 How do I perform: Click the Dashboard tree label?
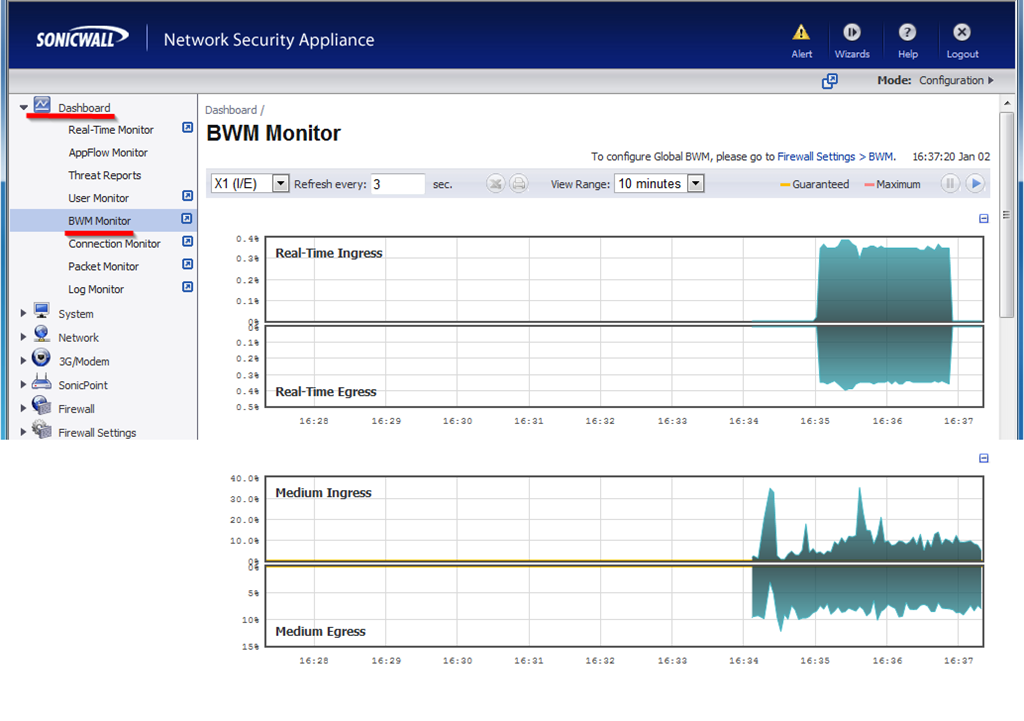(84, 108)
